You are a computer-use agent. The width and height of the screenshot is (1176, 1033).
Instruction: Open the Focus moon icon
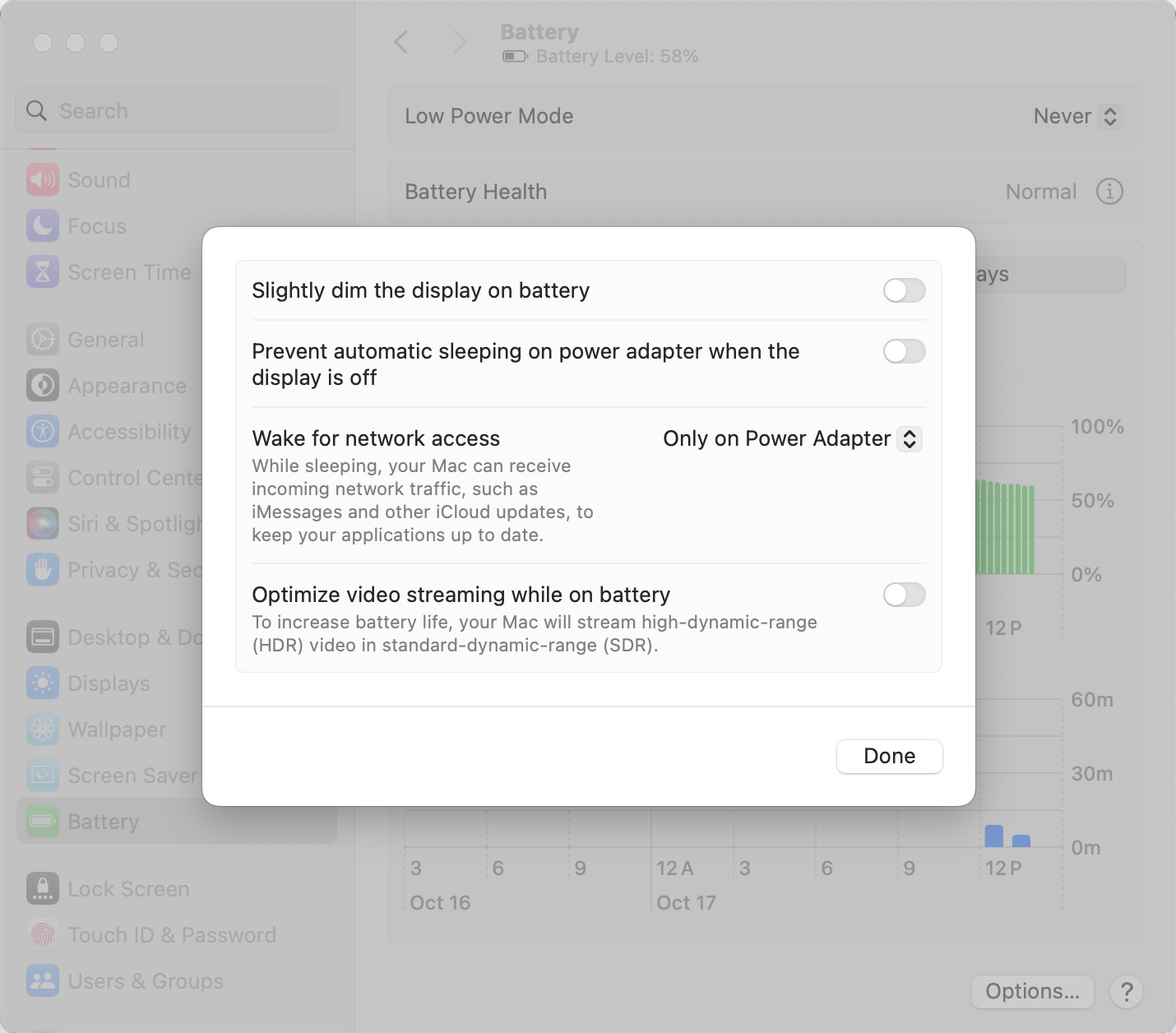pyautogui.click(x=42, y=226)
